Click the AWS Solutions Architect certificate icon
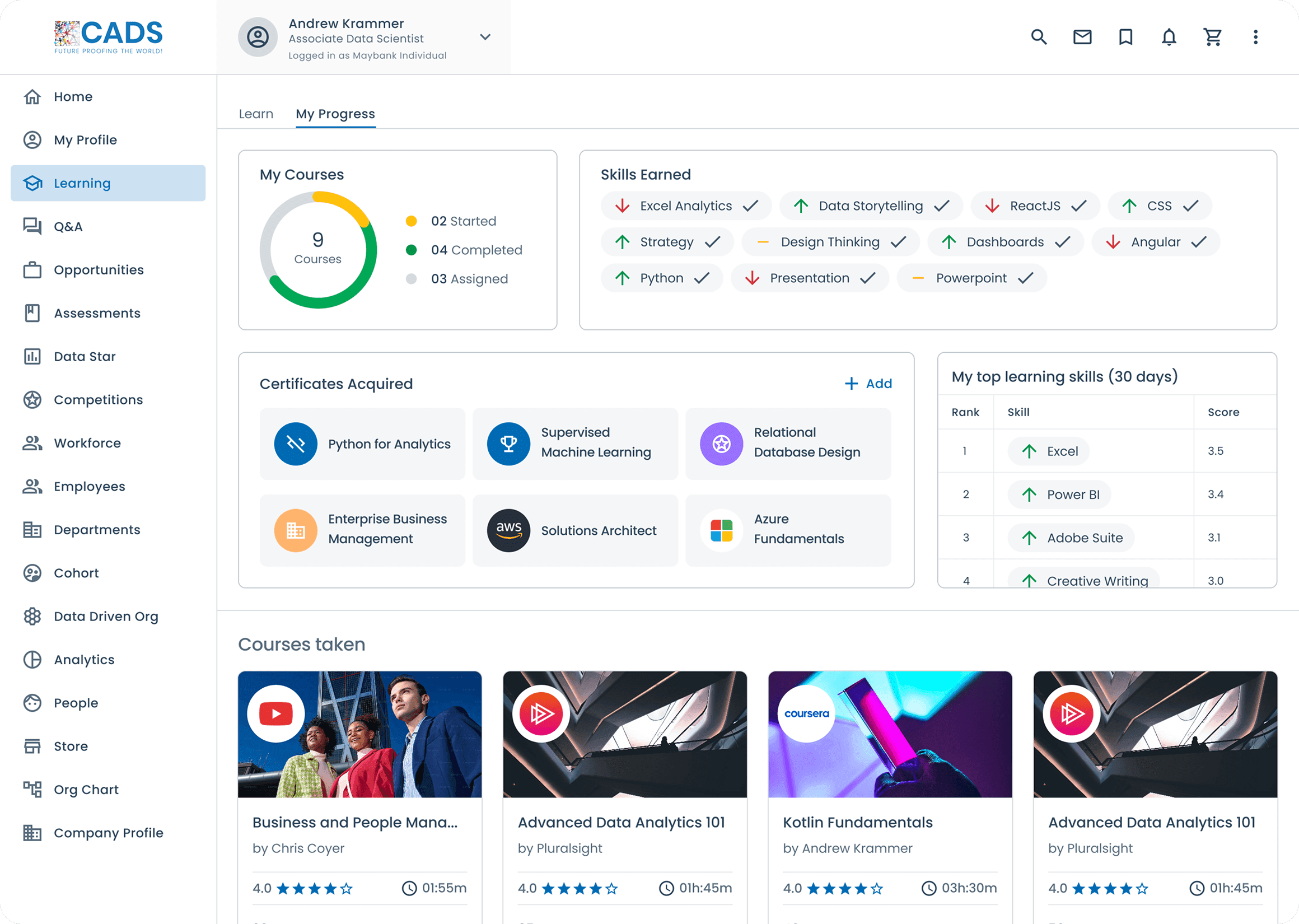The height and width of the screenshot is (924, 1299). (x=508, y=530)
